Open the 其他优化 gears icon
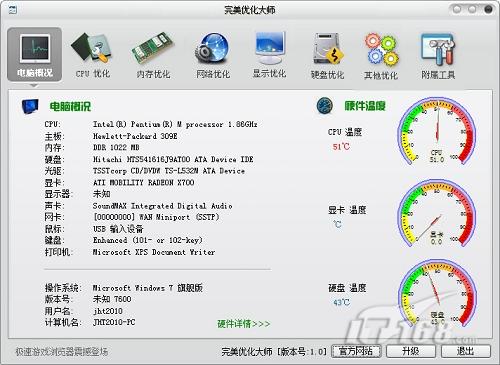Viewport: 500px width, 365px height. [x=381, y=56]
